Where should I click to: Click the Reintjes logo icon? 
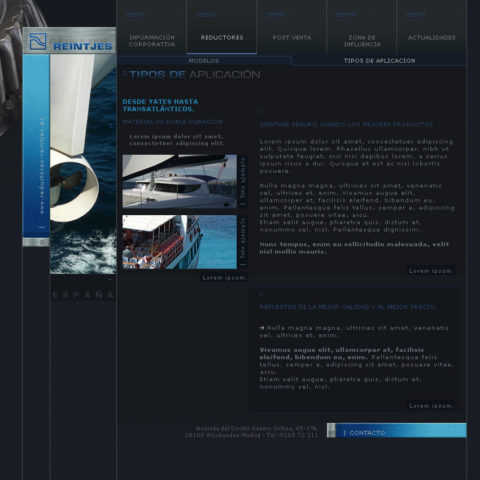tap(38, 42)
